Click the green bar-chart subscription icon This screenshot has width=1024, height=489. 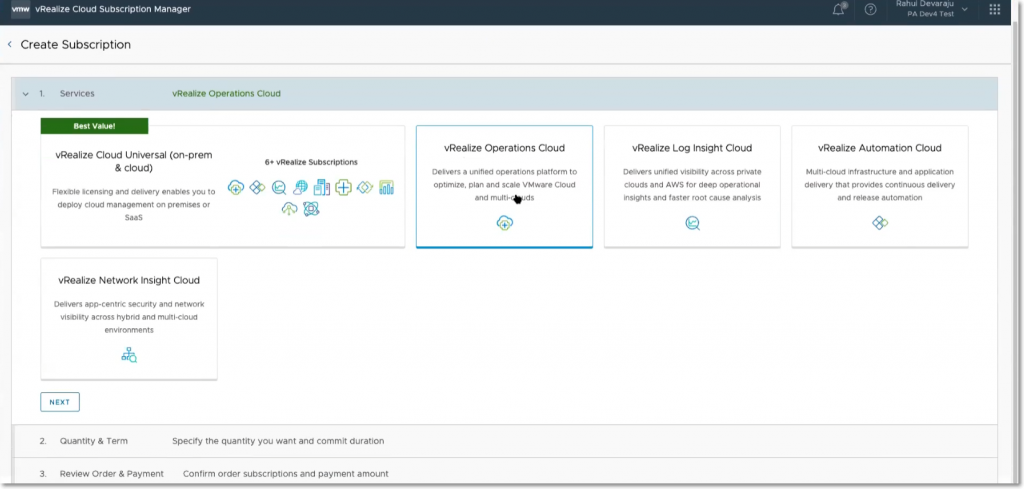point(387,188)
